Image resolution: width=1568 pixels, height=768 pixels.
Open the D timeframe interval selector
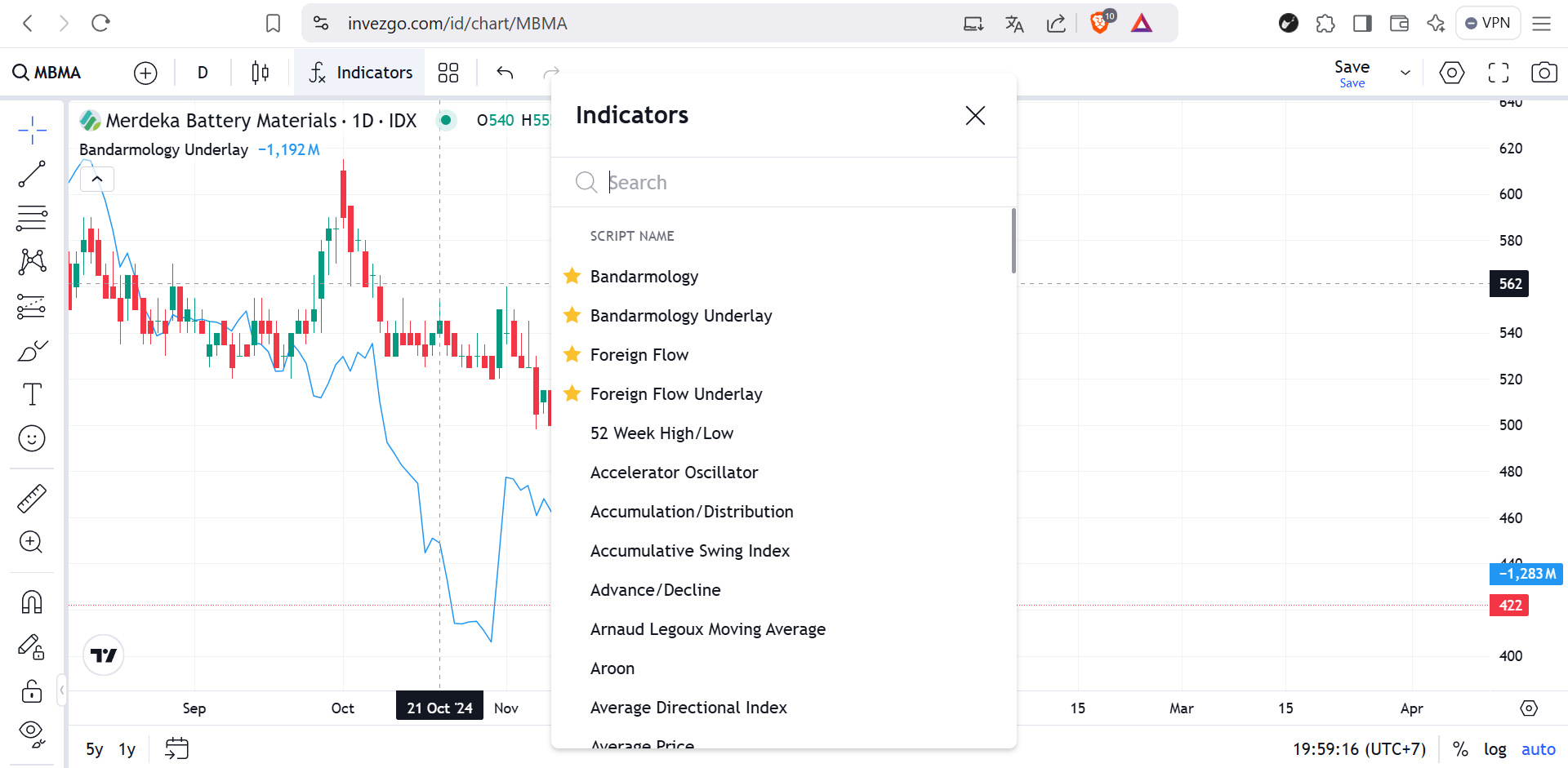(203, 73)
